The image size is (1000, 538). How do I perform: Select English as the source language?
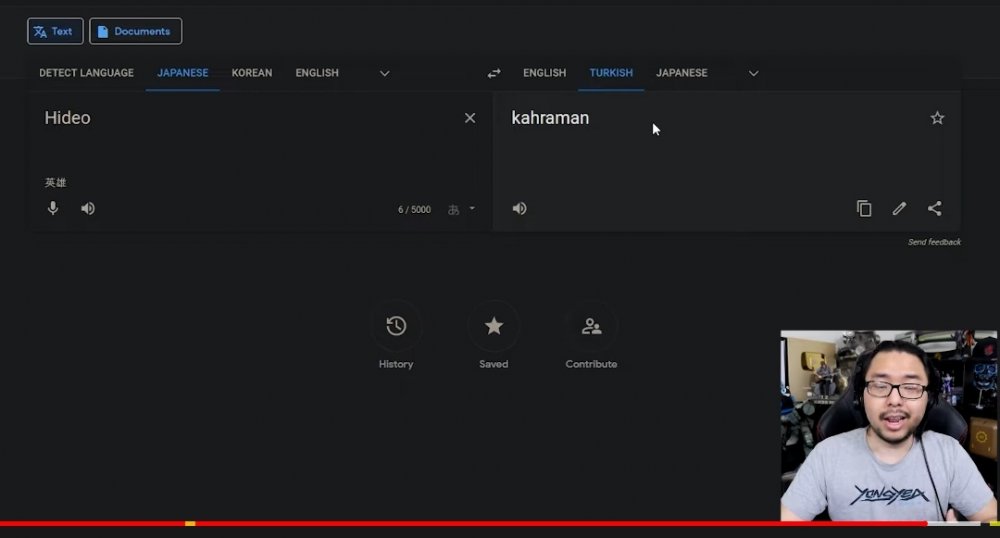317,73
